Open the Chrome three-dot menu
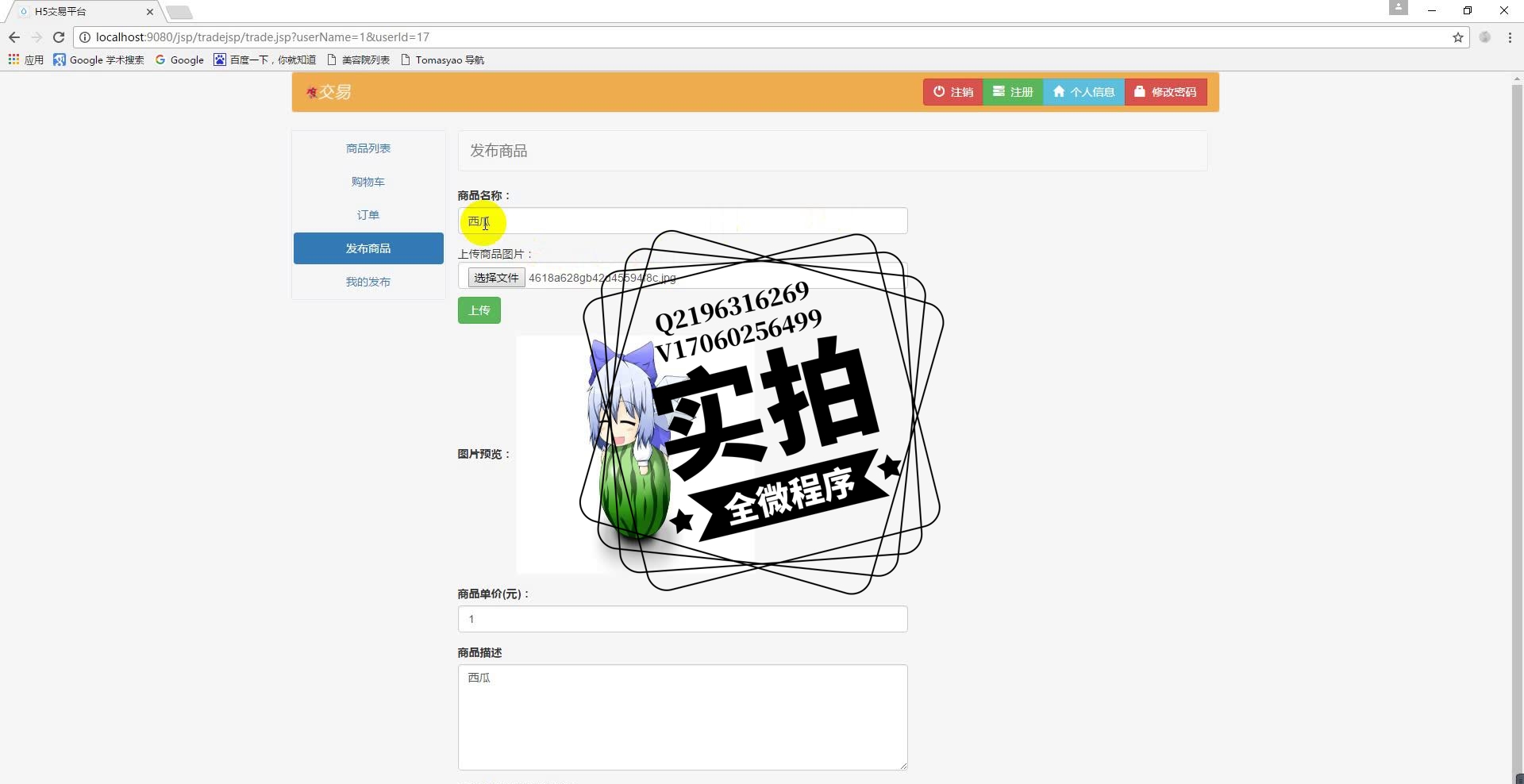The width and height of the screenshot is (1524, 784). point(1510,37)
